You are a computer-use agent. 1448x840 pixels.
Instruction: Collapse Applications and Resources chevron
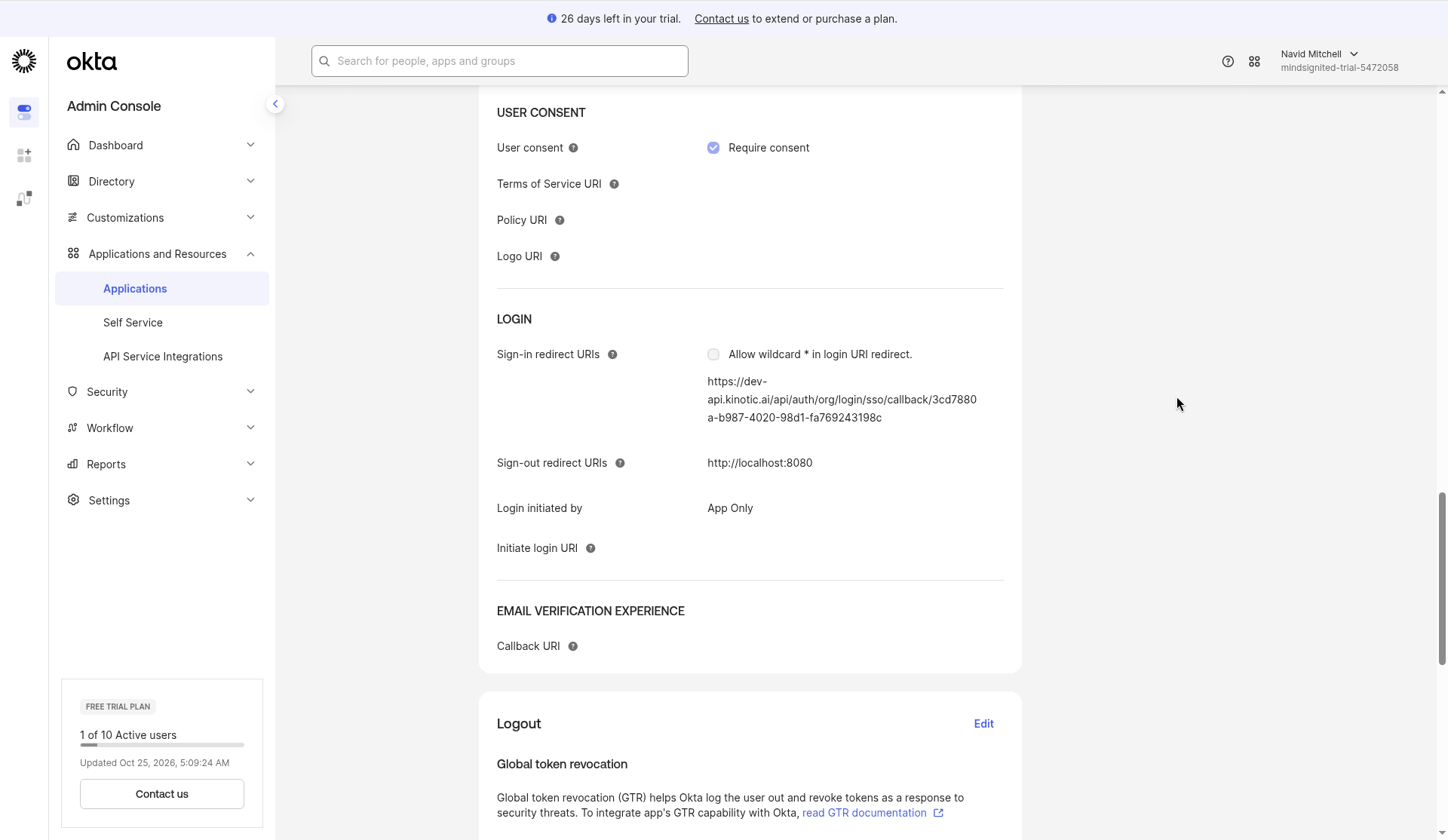[250, 254]
